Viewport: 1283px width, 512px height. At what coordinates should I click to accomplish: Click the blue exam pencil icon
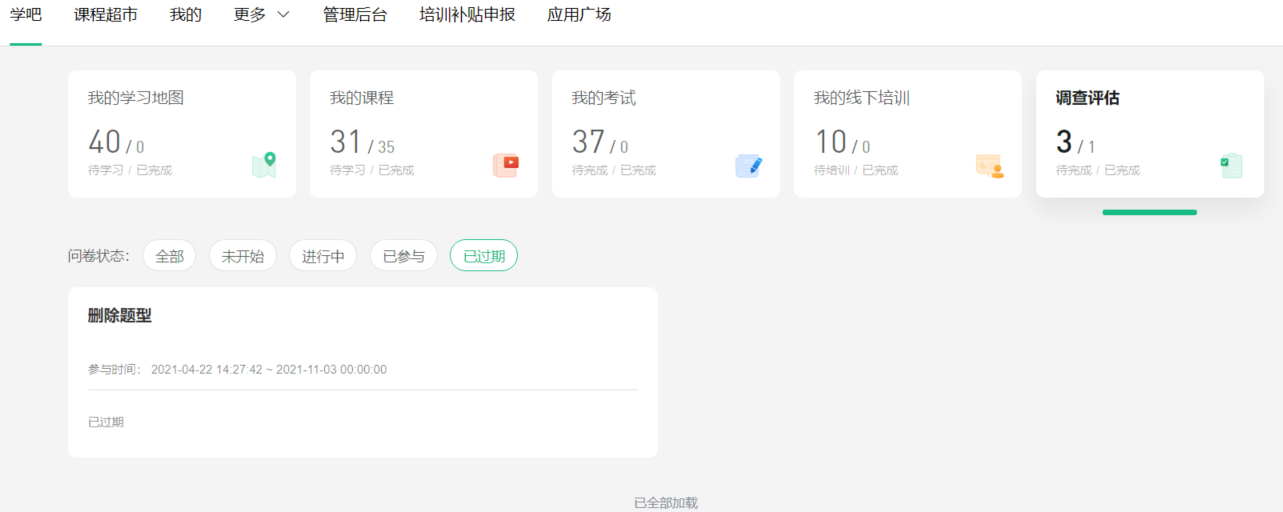(x=748, y=165)
